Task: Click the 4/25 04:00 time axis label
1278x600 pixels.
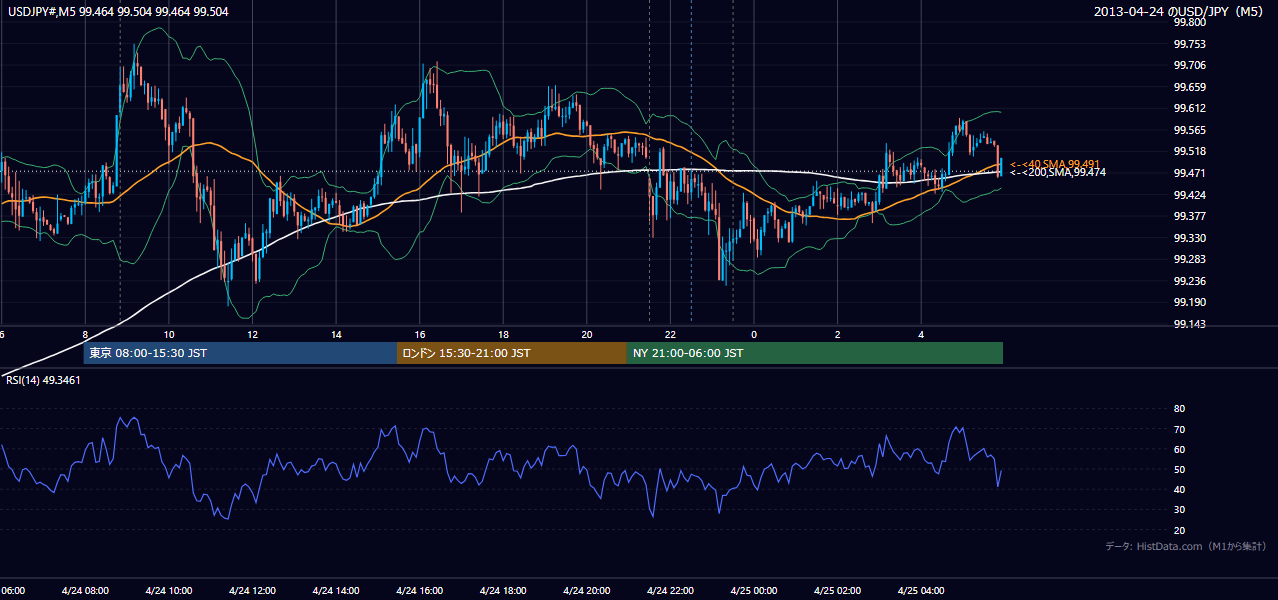Action: click(922, 591)
